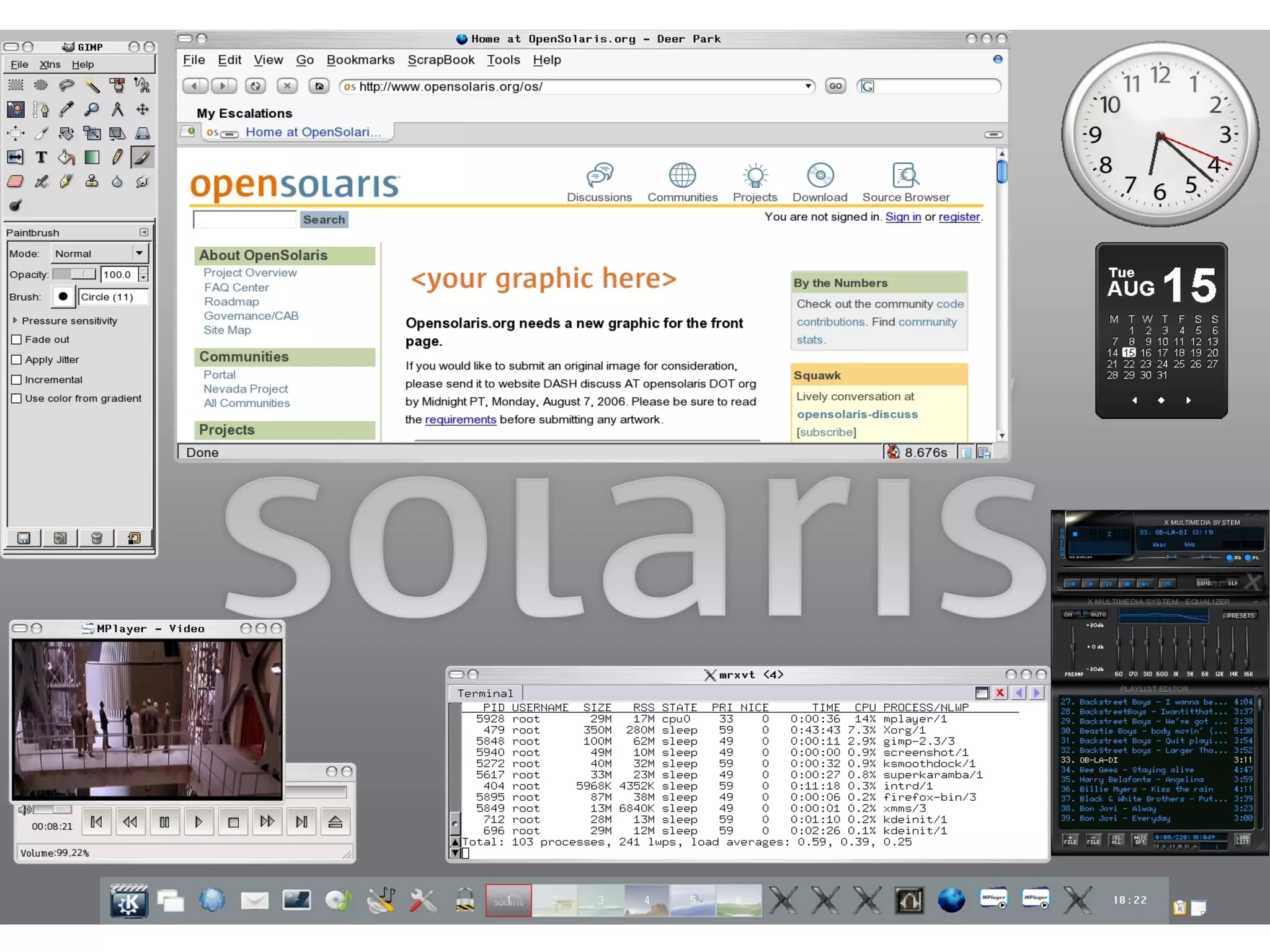Enable the Apply Jitter checkbox
The height and width of the screenshot is (952, 1270).
[17, 359]
